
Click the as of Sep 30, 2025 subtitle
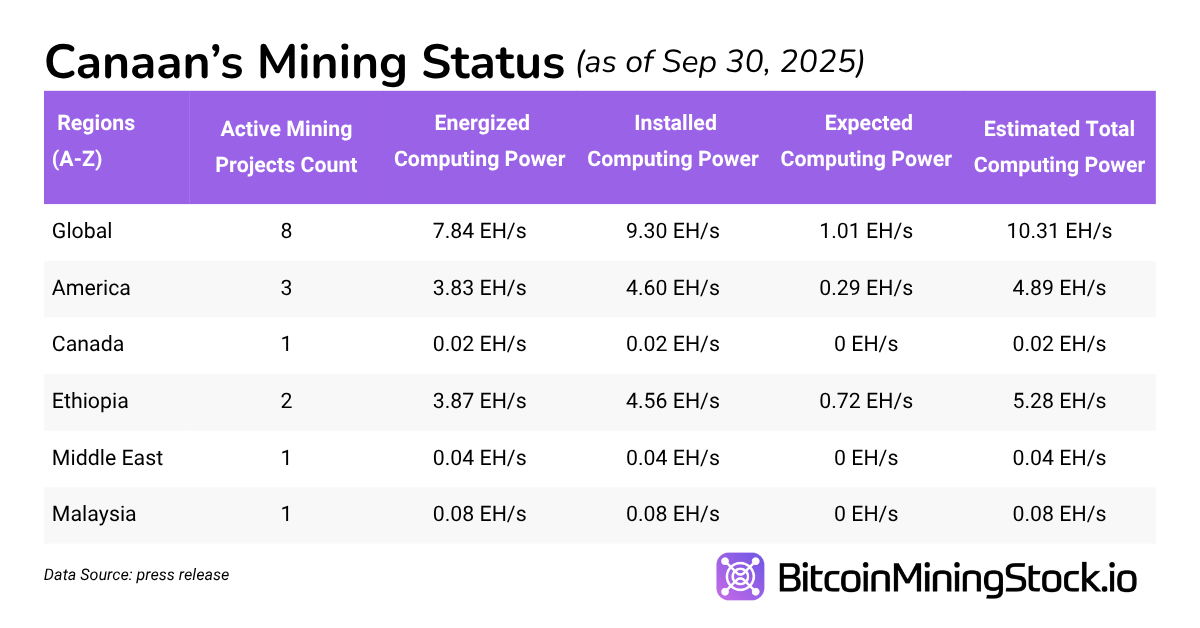click(x=720, y=64)
